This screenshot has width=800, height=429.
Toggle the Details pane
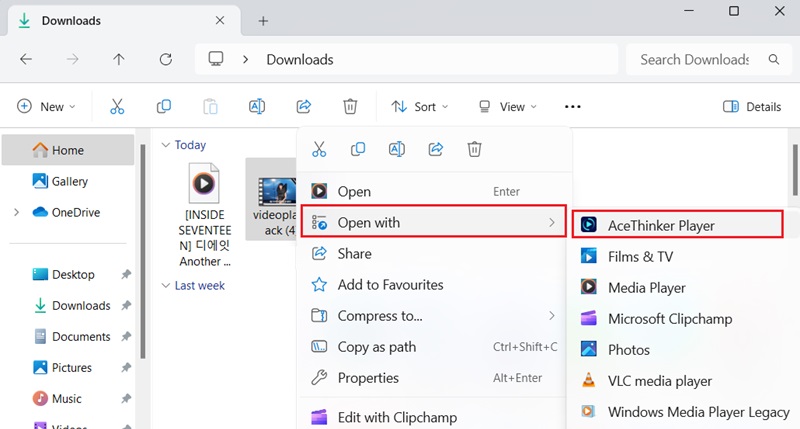[752, 107]
